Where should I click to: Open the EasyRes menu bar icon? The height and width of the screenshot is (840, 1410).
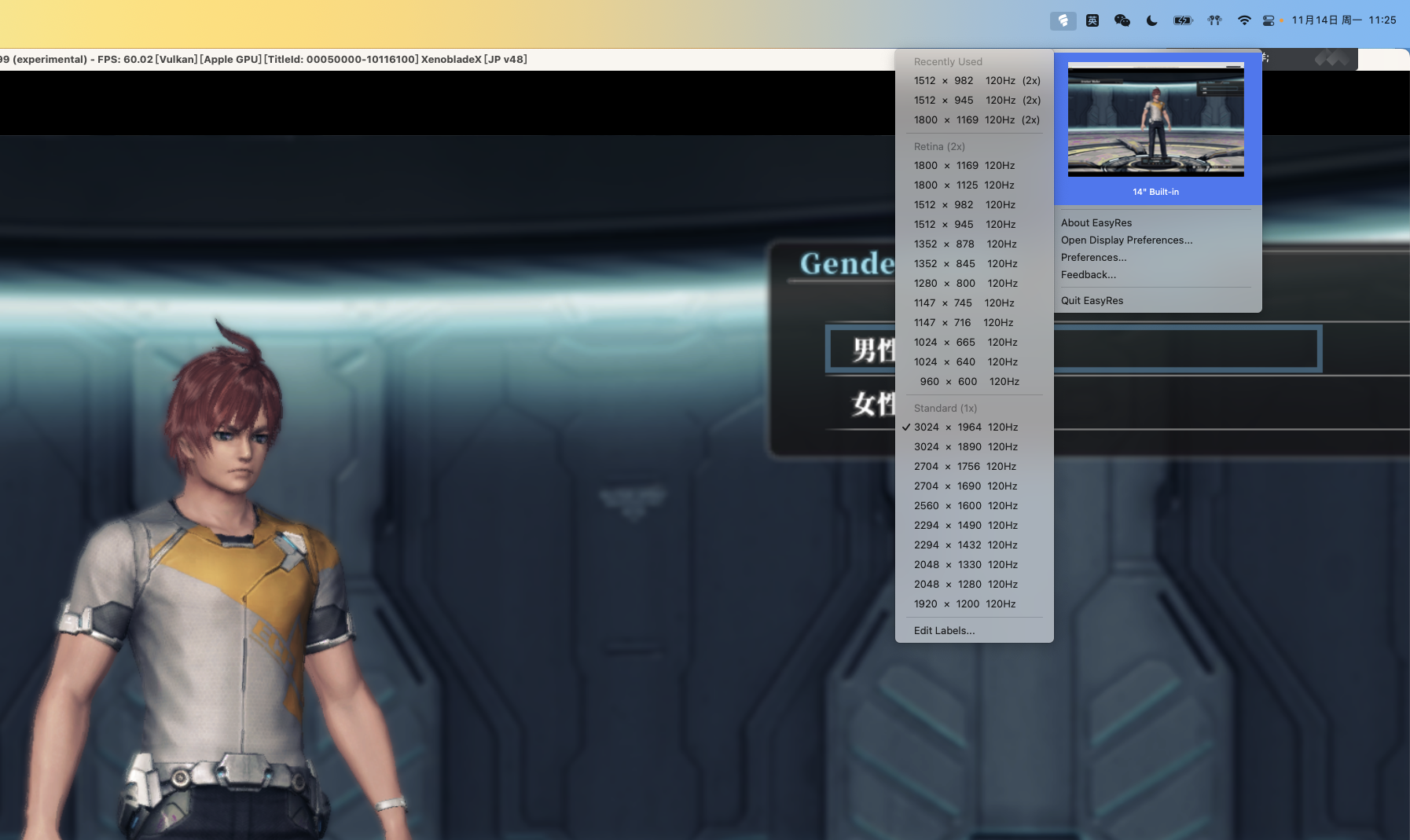tap(1063, 20)
